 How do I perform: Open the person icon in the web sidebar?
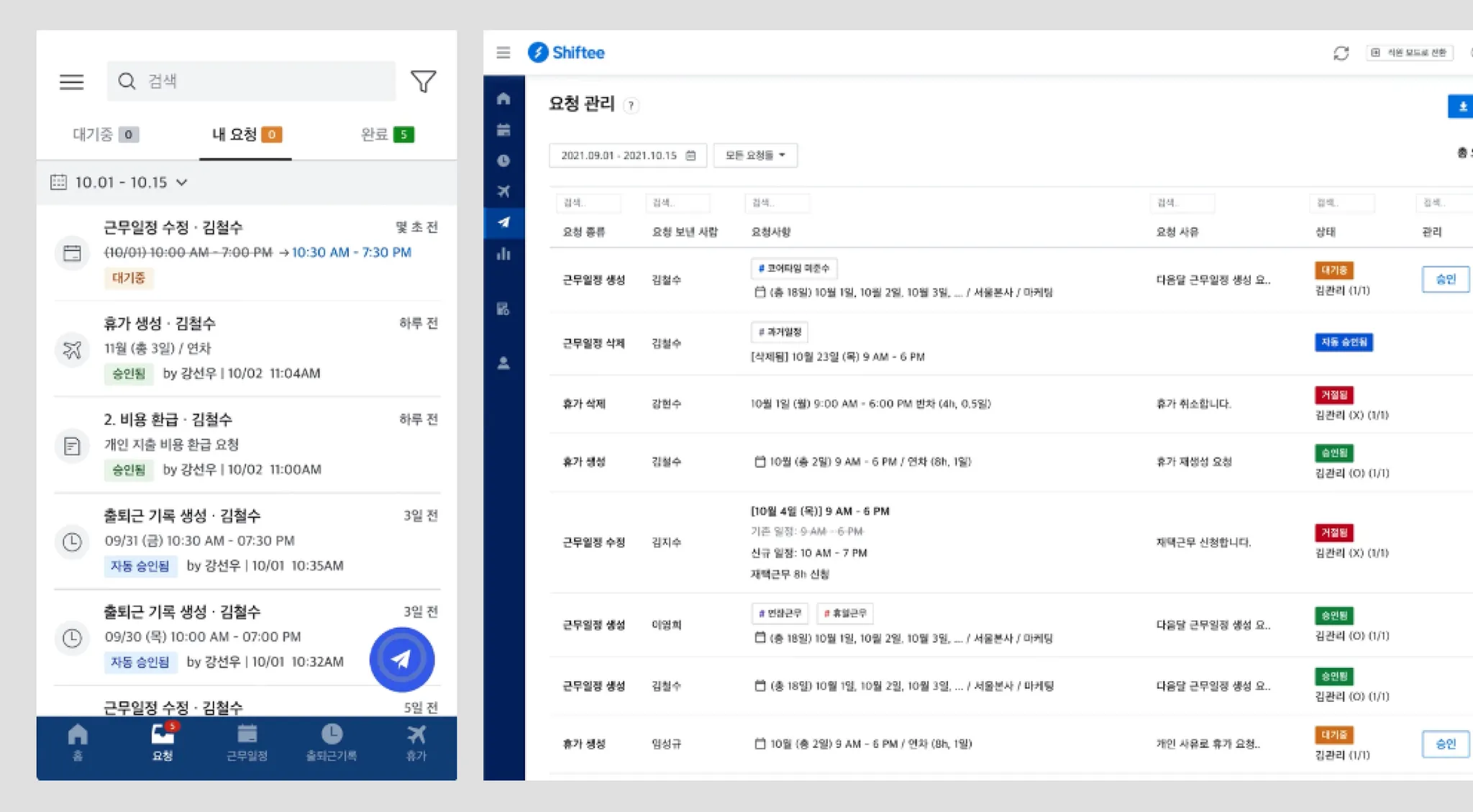[x=503, y=363]
